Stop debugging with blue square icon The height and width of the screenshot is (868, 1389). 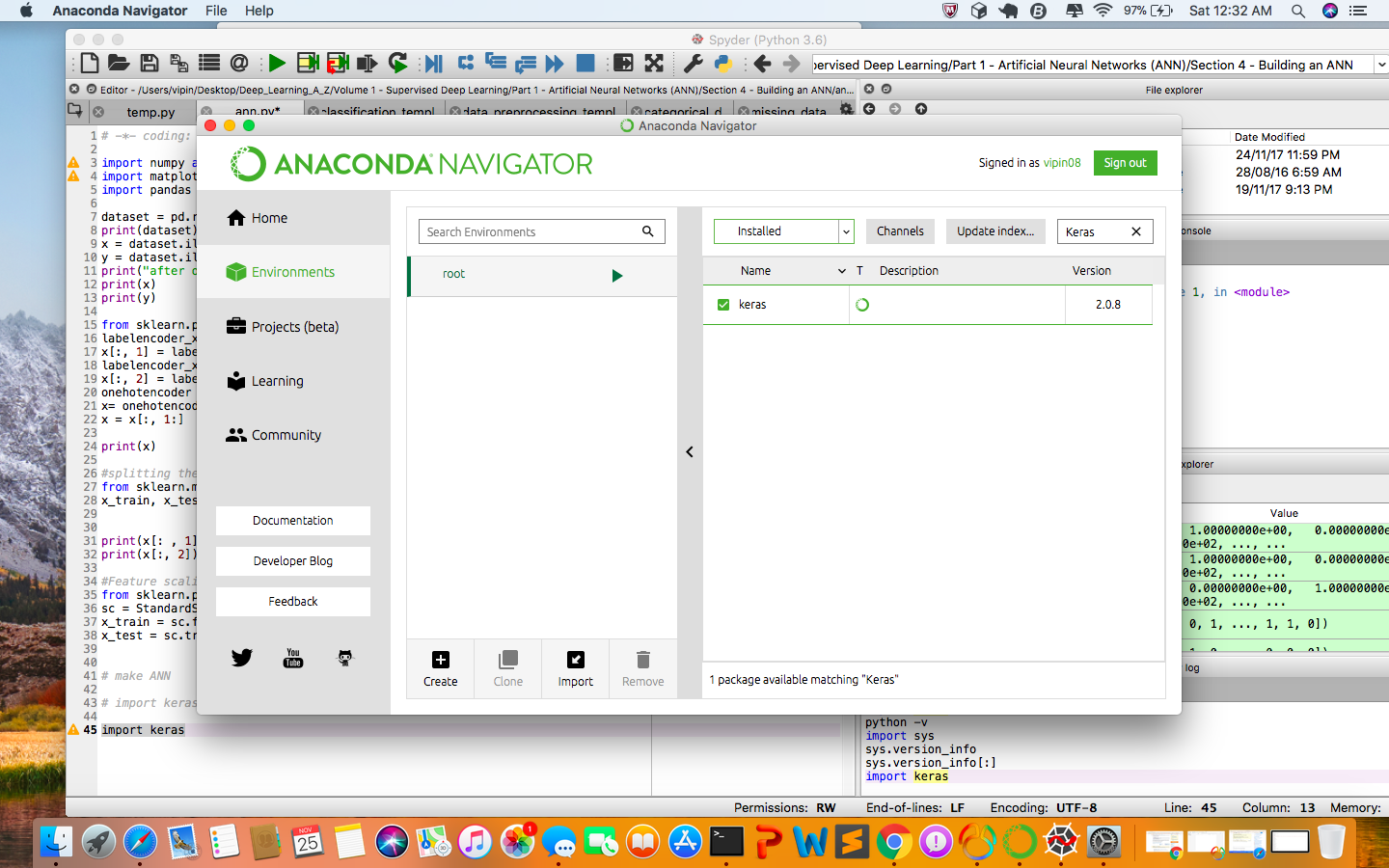pos(586,64)
